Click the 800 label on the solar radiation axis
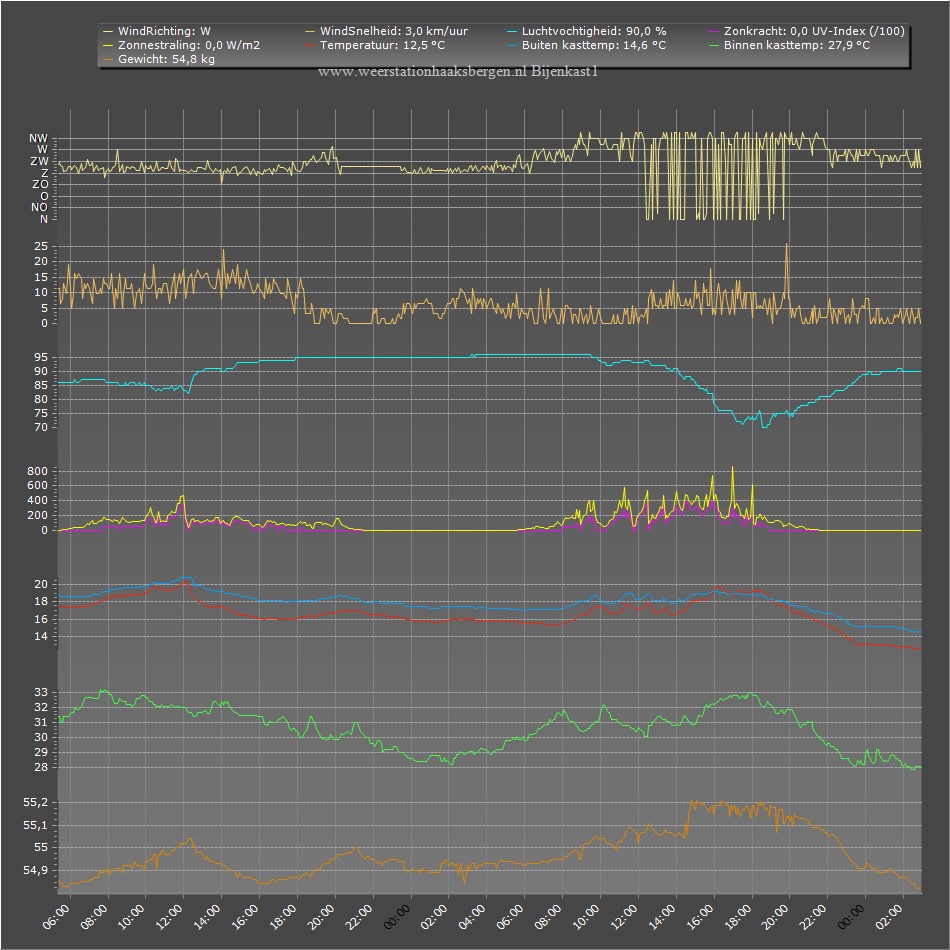This screenshot has height=950, width=950. click(x=38, y=471)
